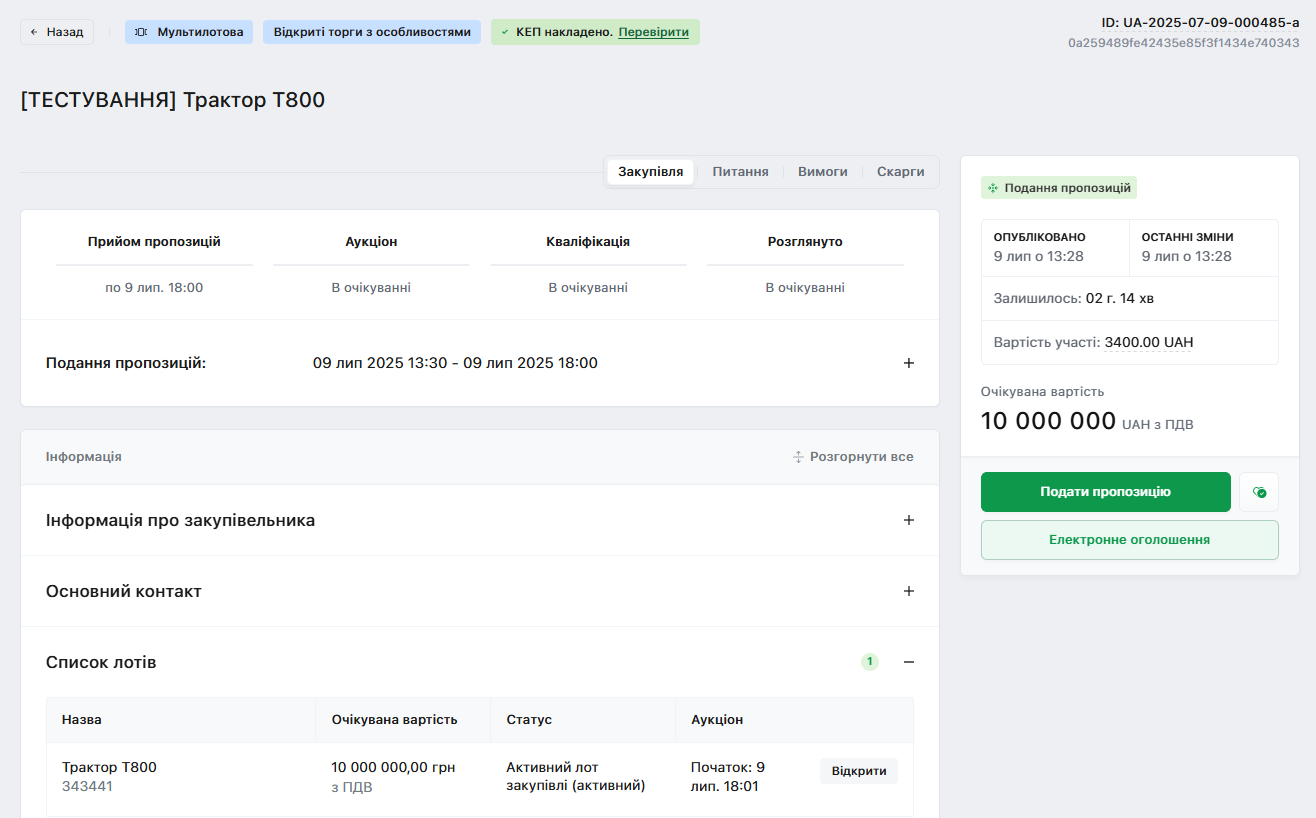1316x818 pixels.
Task: Switch to the Питання tab
Action: coord(740,172)
